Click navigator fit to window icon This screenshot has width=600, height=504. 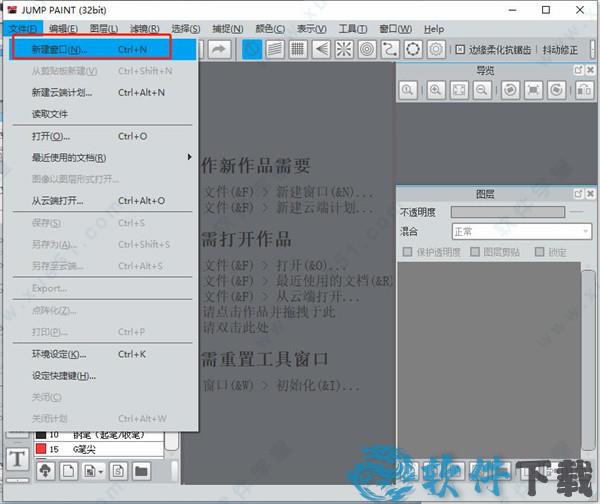(x=459, y=90)
